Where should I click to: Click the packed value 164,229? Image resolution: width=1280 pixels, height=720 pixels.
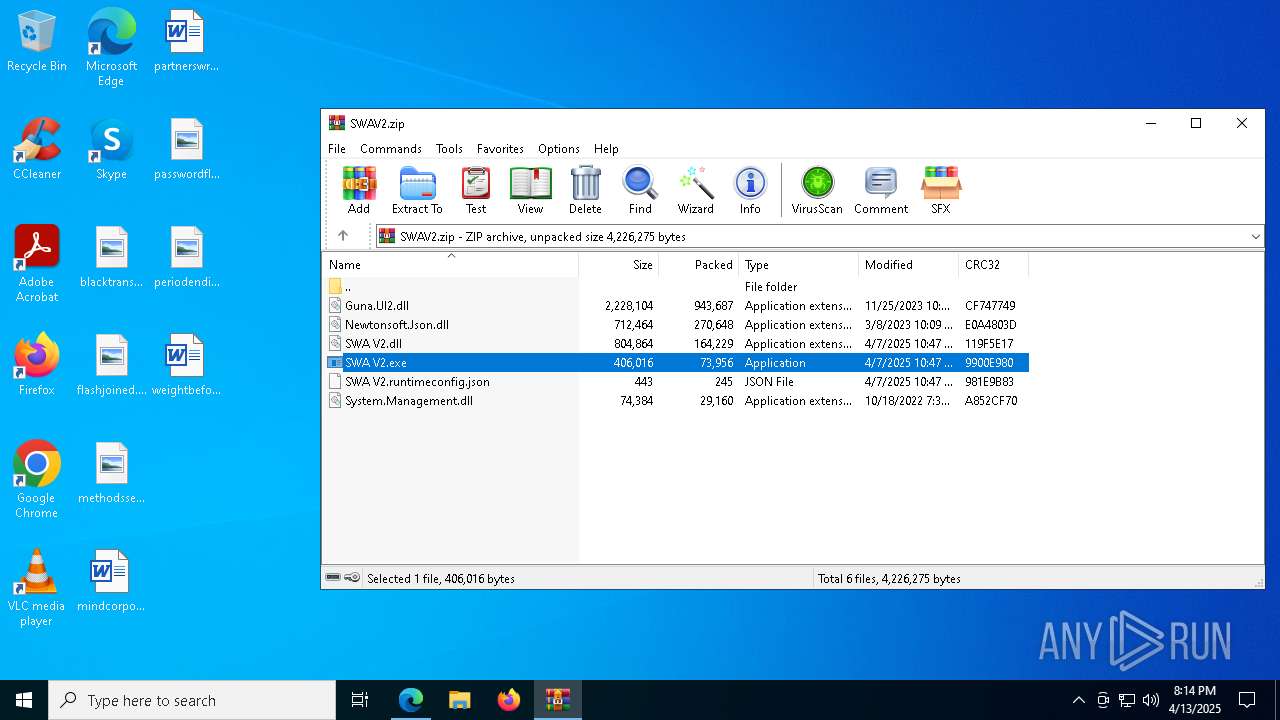point(708,344)
